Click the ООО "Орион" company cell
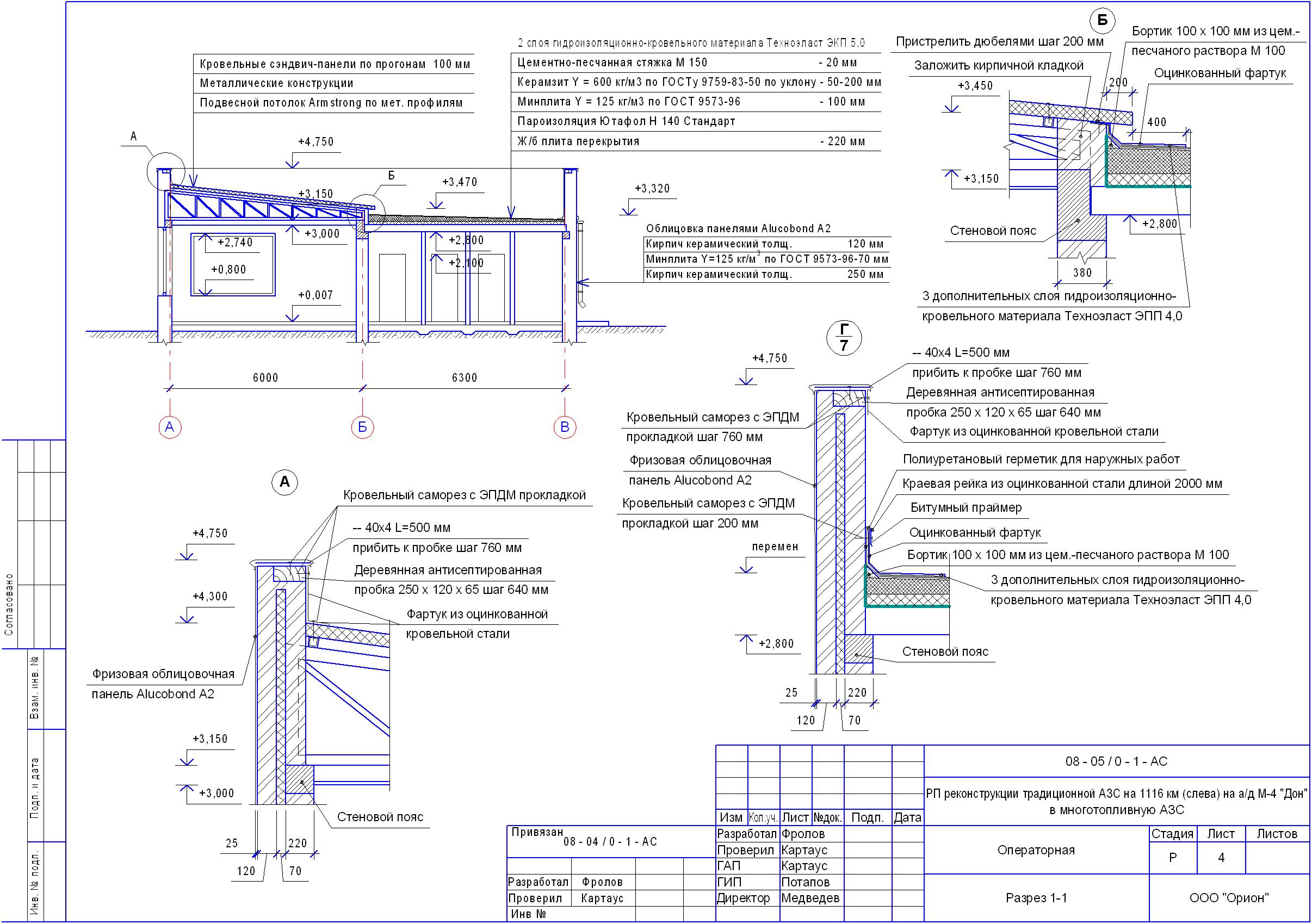Screen dimensions: 1312x924 tap(1229, 898)
